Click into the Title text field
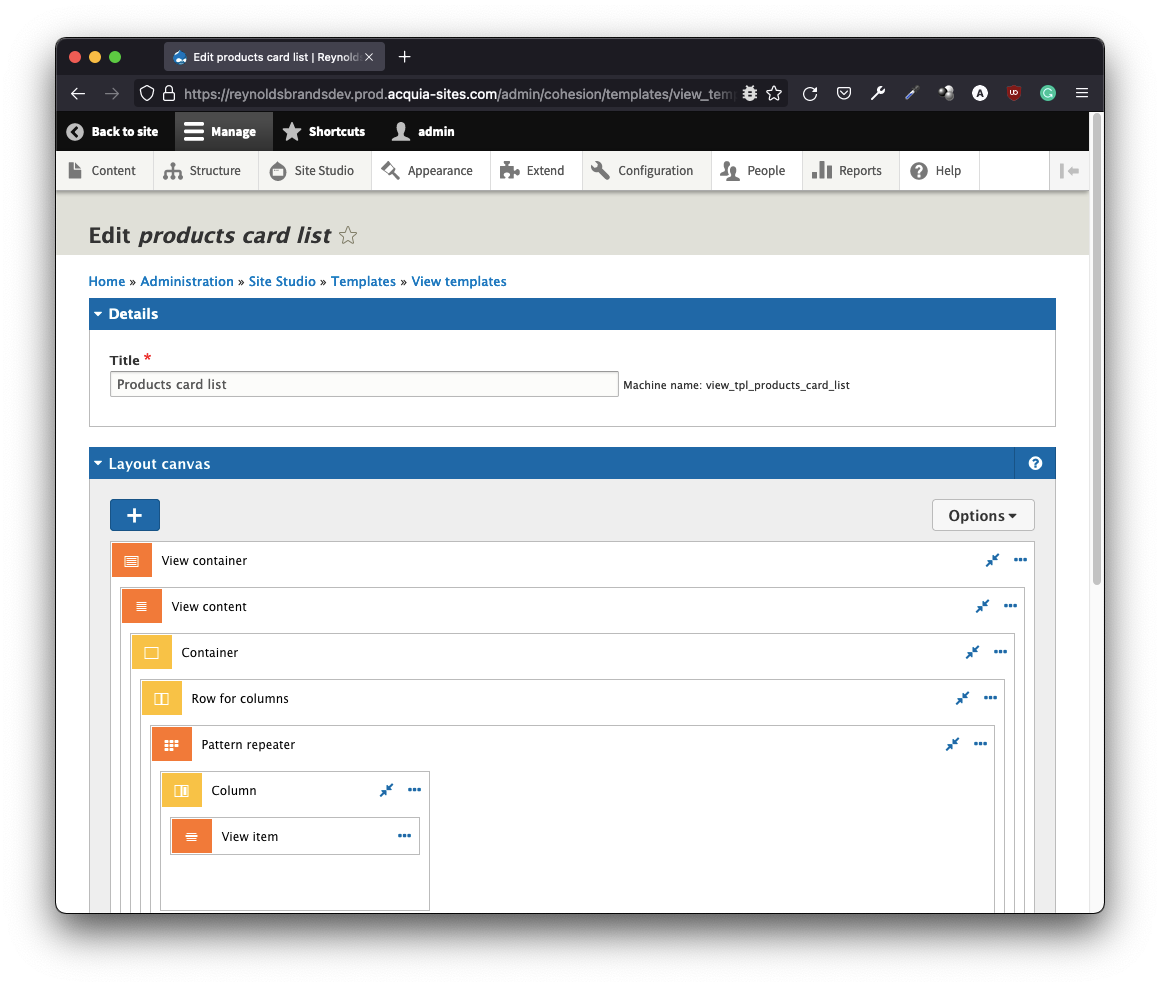This screenshot has width=1160, height=987. pyautogui.click(x=364, y=384)
